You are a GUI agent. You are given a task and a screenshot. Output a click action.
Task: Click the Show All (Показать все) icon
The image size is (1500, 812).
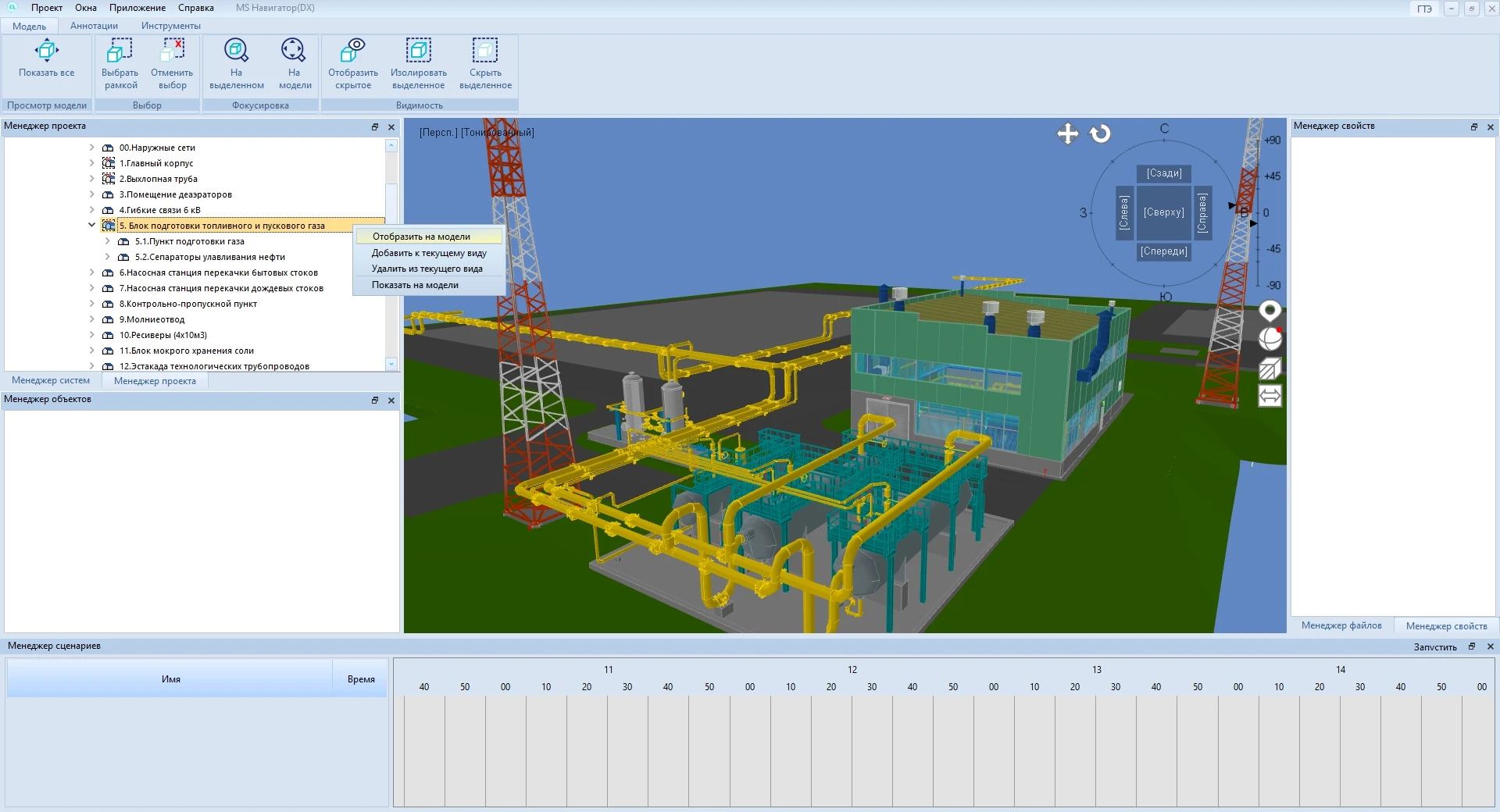coord(46,52)
